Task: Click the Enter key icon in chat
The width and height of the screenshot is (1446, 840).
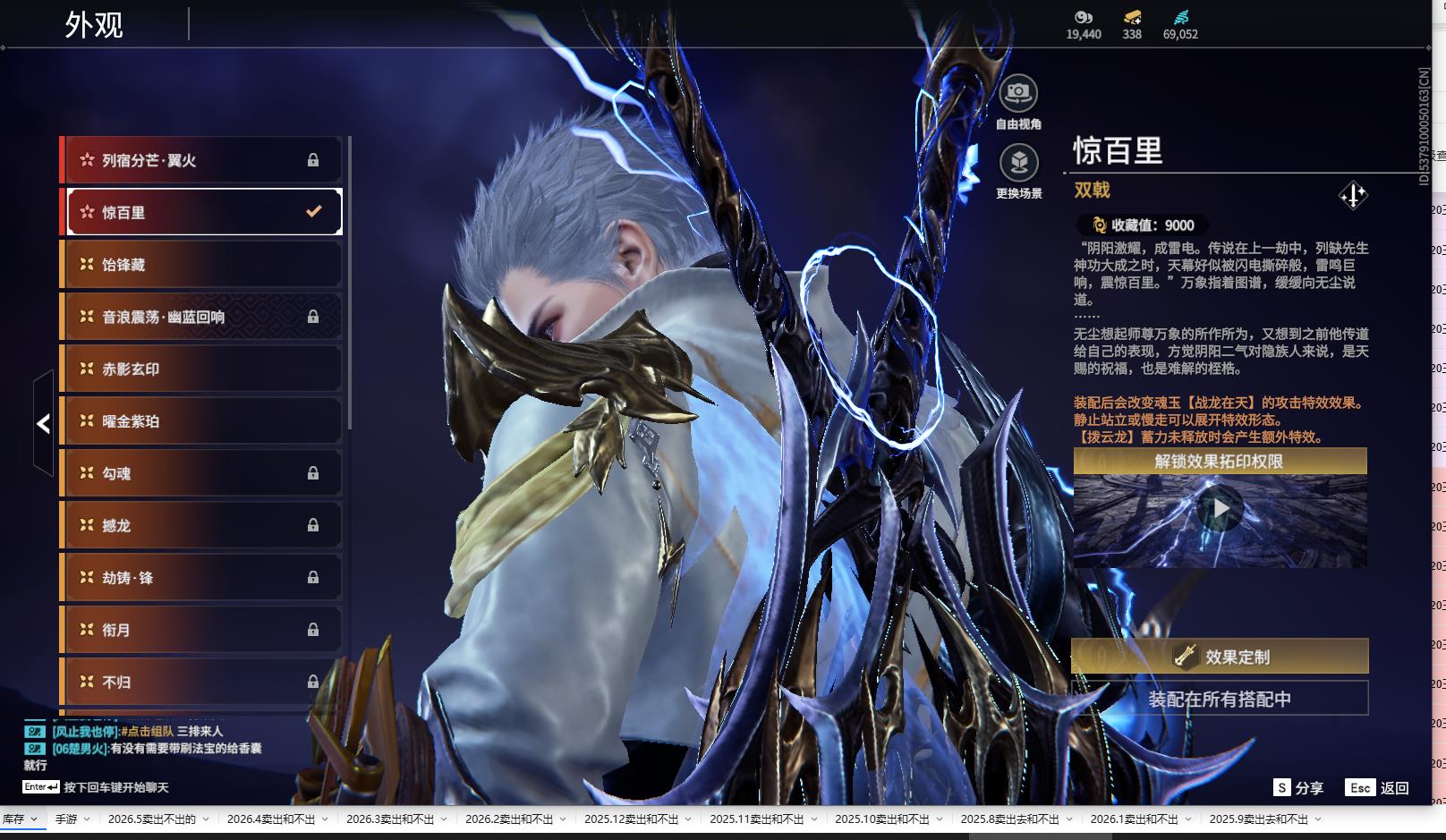Action: click(x=41, y=787)
